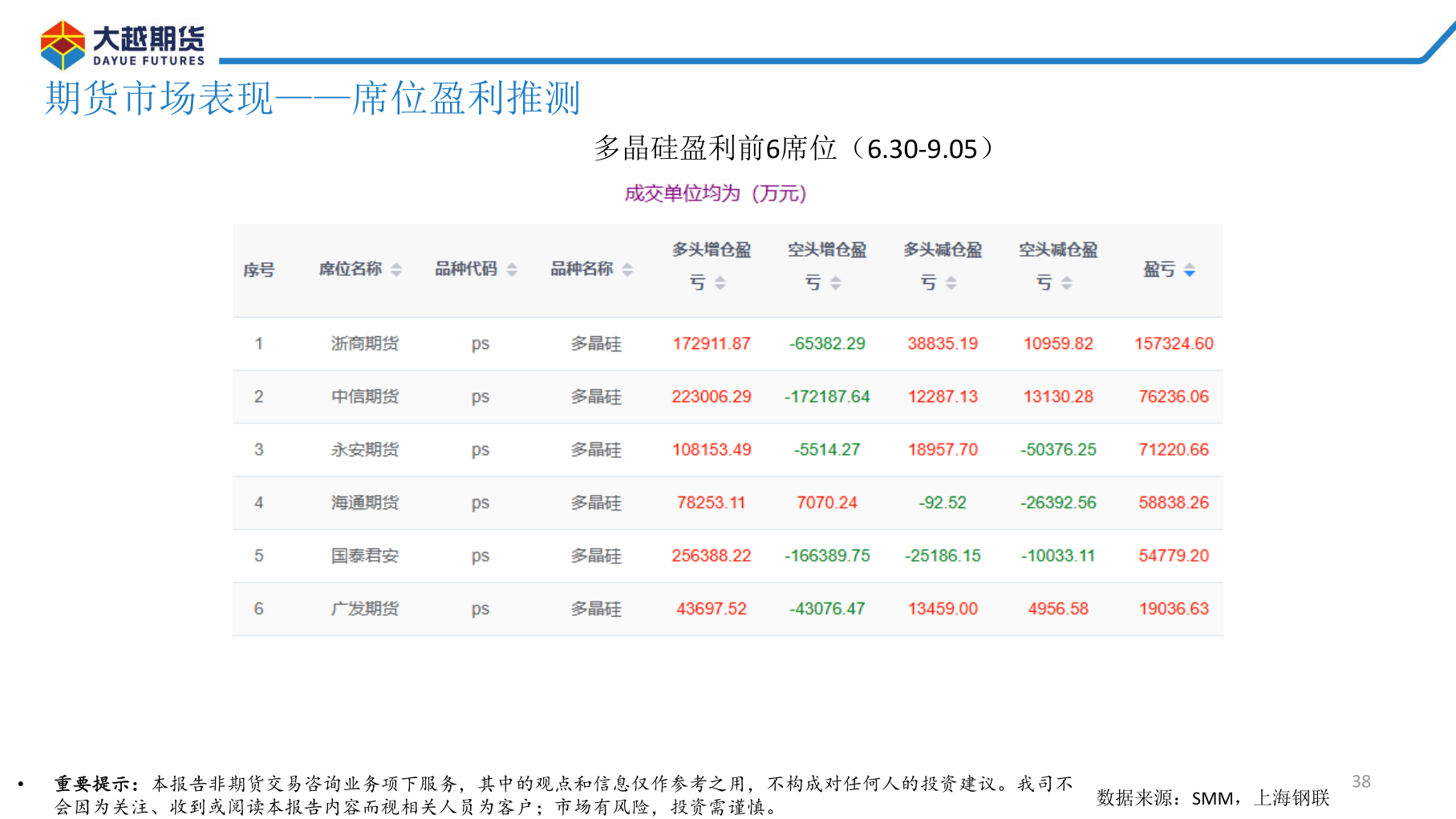
Task: Select the 浙商期货 table row
Action: point(722,343)
